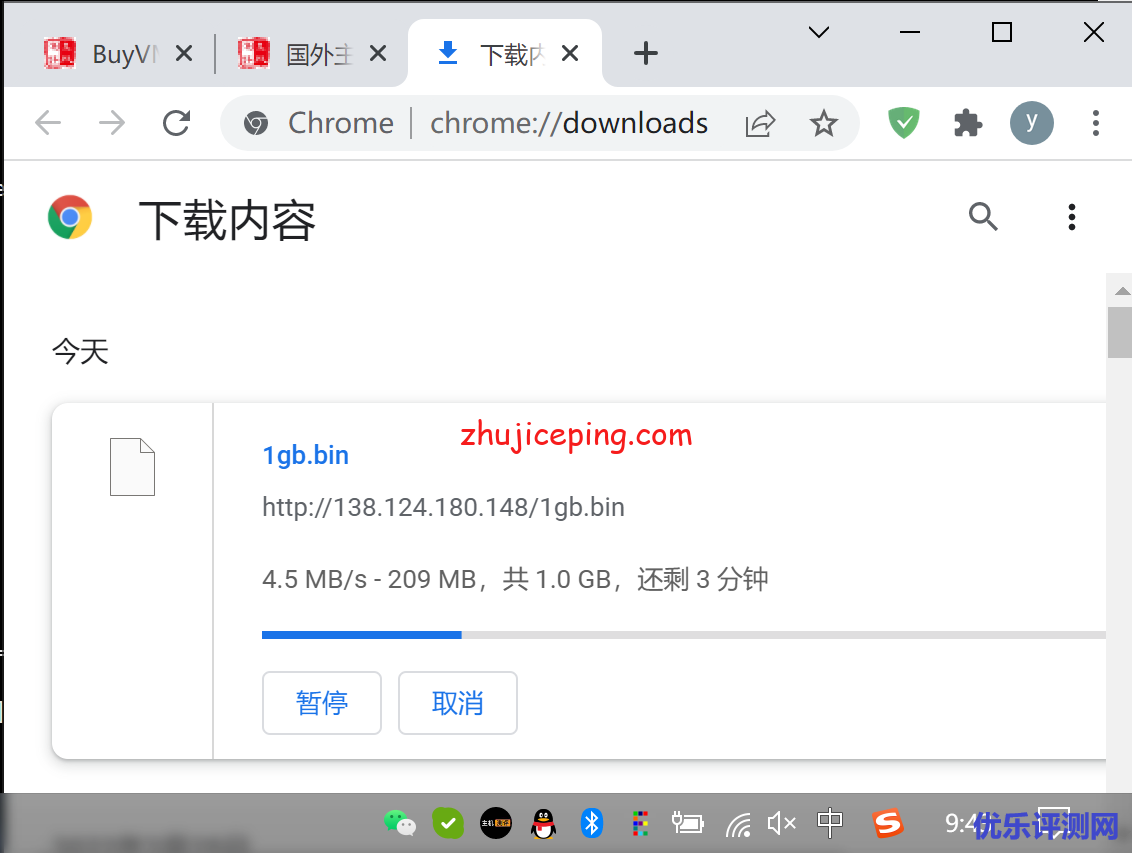Open the 1gb.bin file link
Viewport: 1132px width, 853px height.
tap(305, 455)
